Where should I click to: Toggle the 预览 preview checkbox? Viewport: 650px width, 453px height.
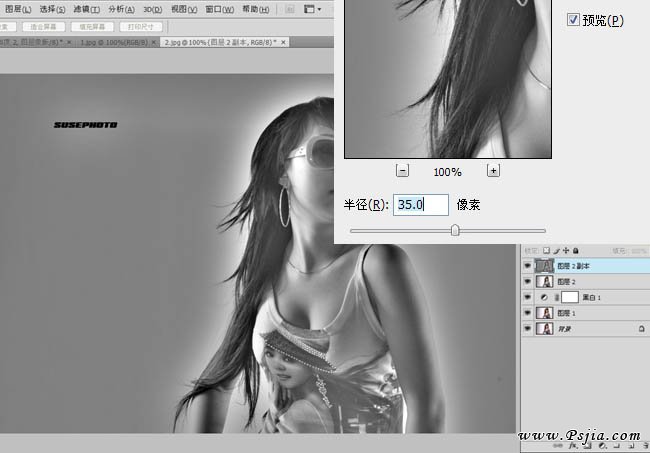pos(573,19)
